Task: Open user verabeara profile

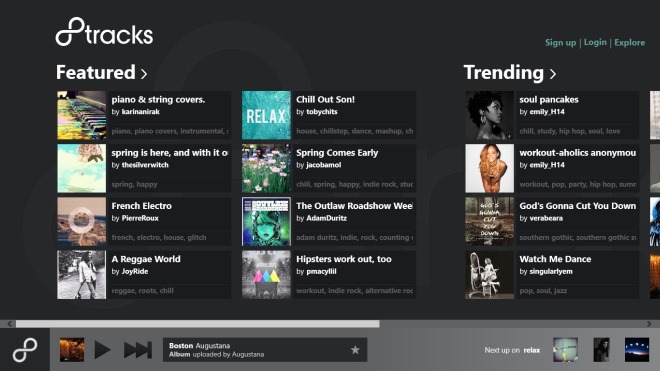Action: tap(546, 218)
